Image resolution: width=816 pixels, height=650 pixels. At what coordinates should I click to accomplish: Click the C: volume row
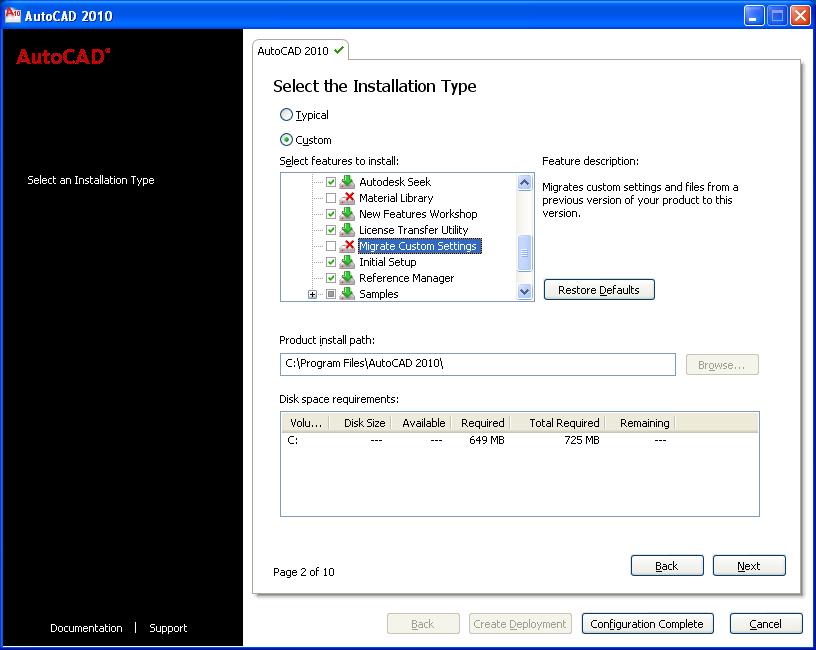519,440
